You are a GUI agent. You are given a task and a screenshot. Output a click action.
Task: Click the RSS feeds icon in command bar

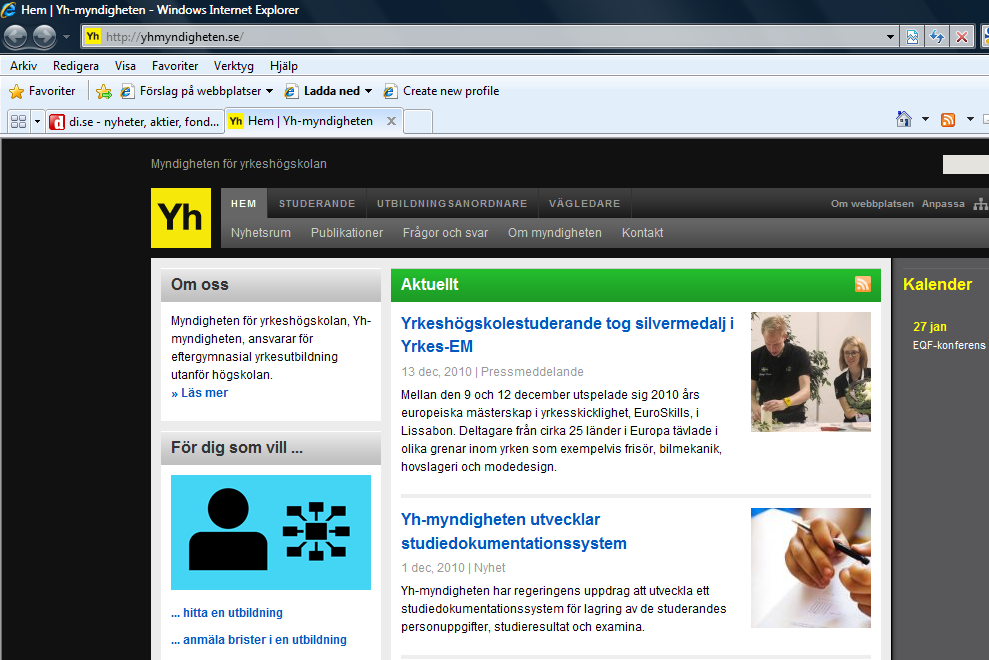[948, 119]
